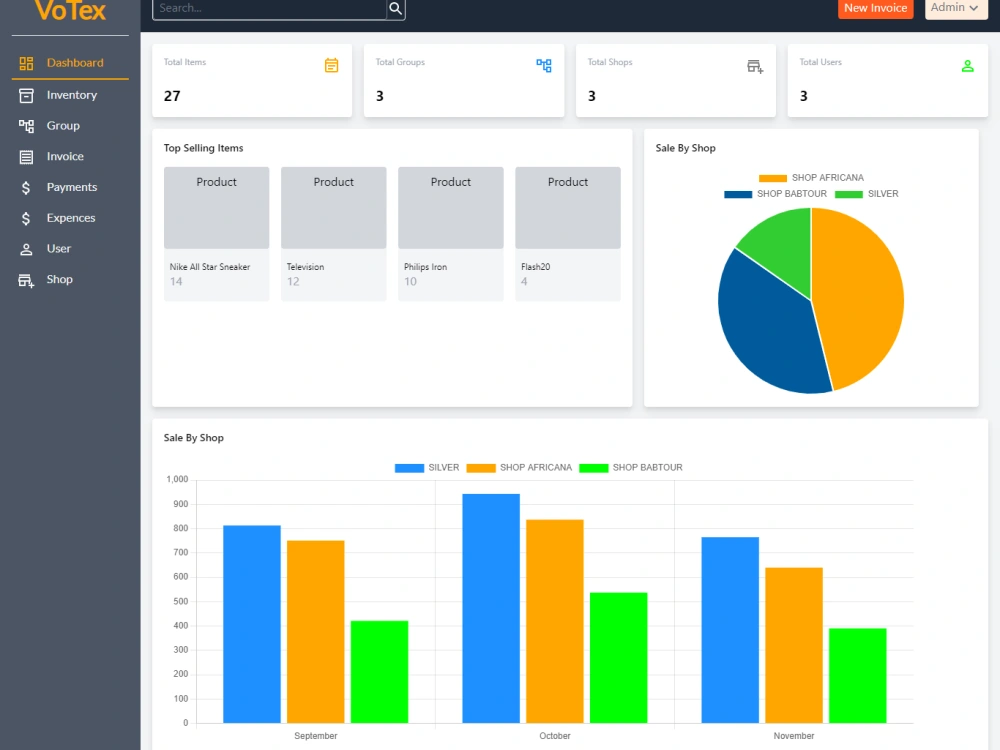Click the Expences dollar sign icon
1000x750 pixels.
pos(26,218)
